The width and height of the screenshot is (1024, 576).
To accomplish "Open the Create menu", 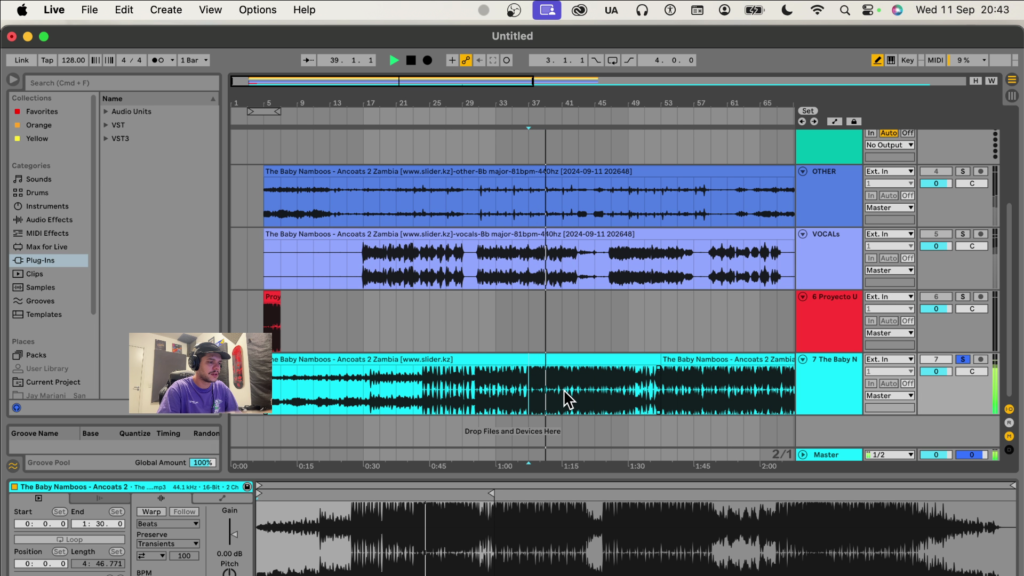I will click(x=166, y=10).
